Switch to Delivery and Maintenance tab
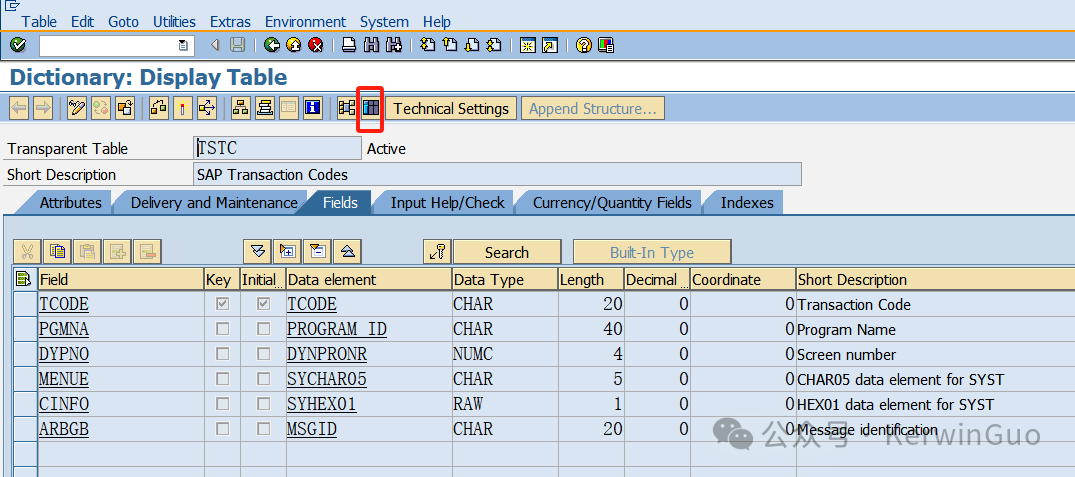Viewport: 1075px width, 477px height. click(214, 203)
